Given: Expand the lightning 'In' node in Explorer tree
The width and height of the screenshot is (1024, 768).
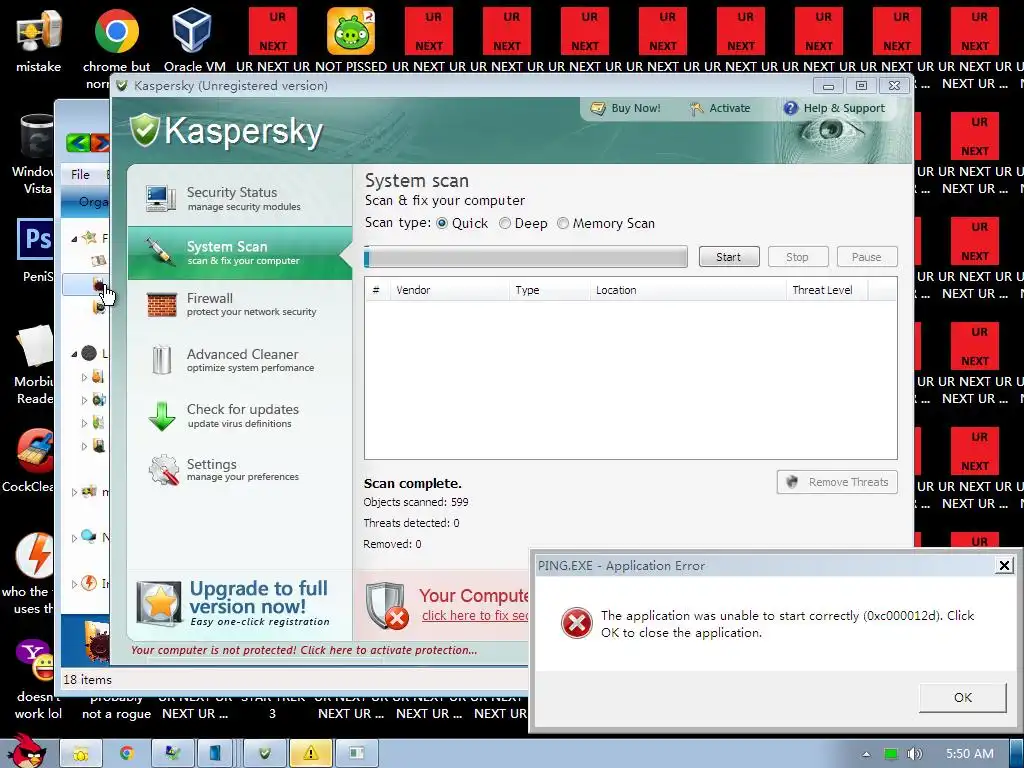Looking at the screenshot, I should [x=74, y=584].
